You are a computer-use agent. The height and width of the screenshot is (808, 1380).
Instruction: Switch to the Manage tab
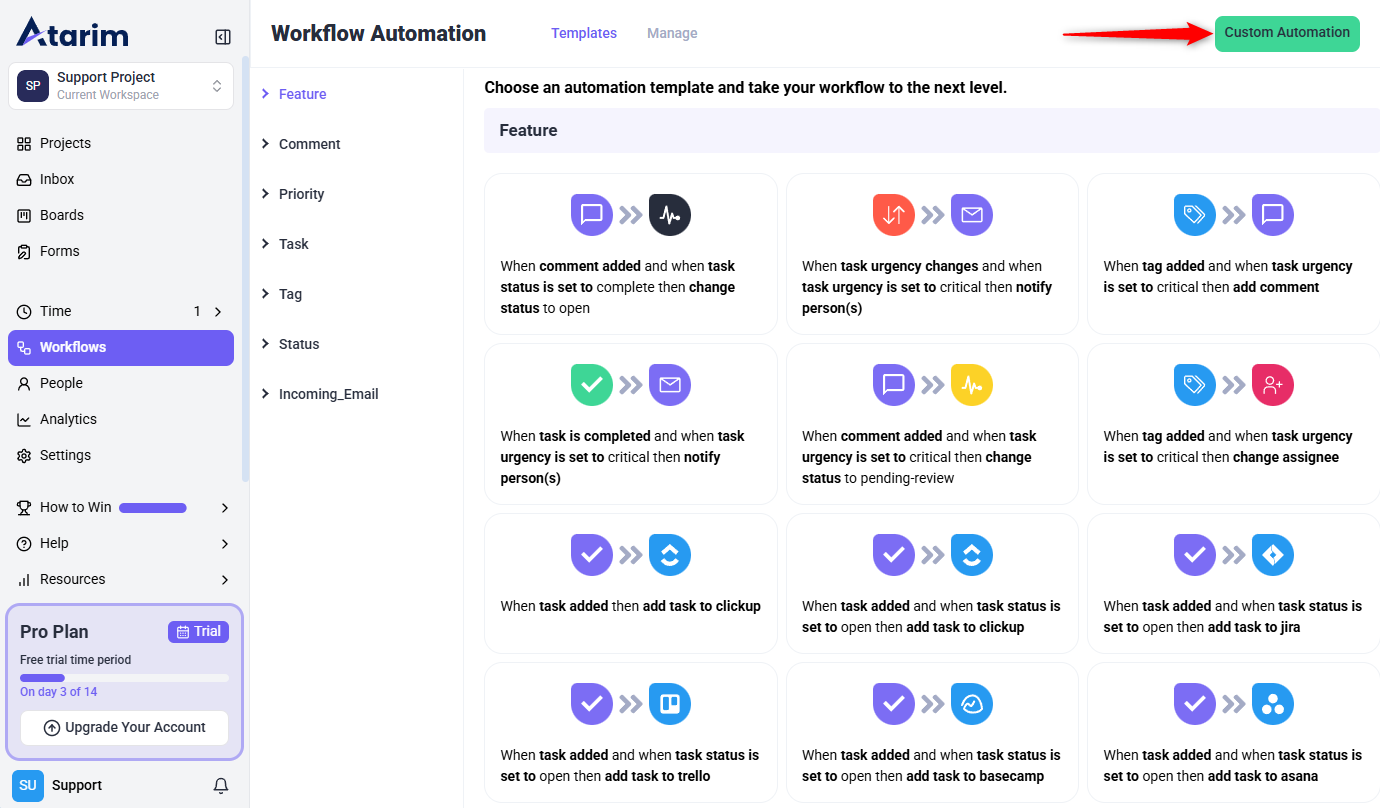coord(672,33)
